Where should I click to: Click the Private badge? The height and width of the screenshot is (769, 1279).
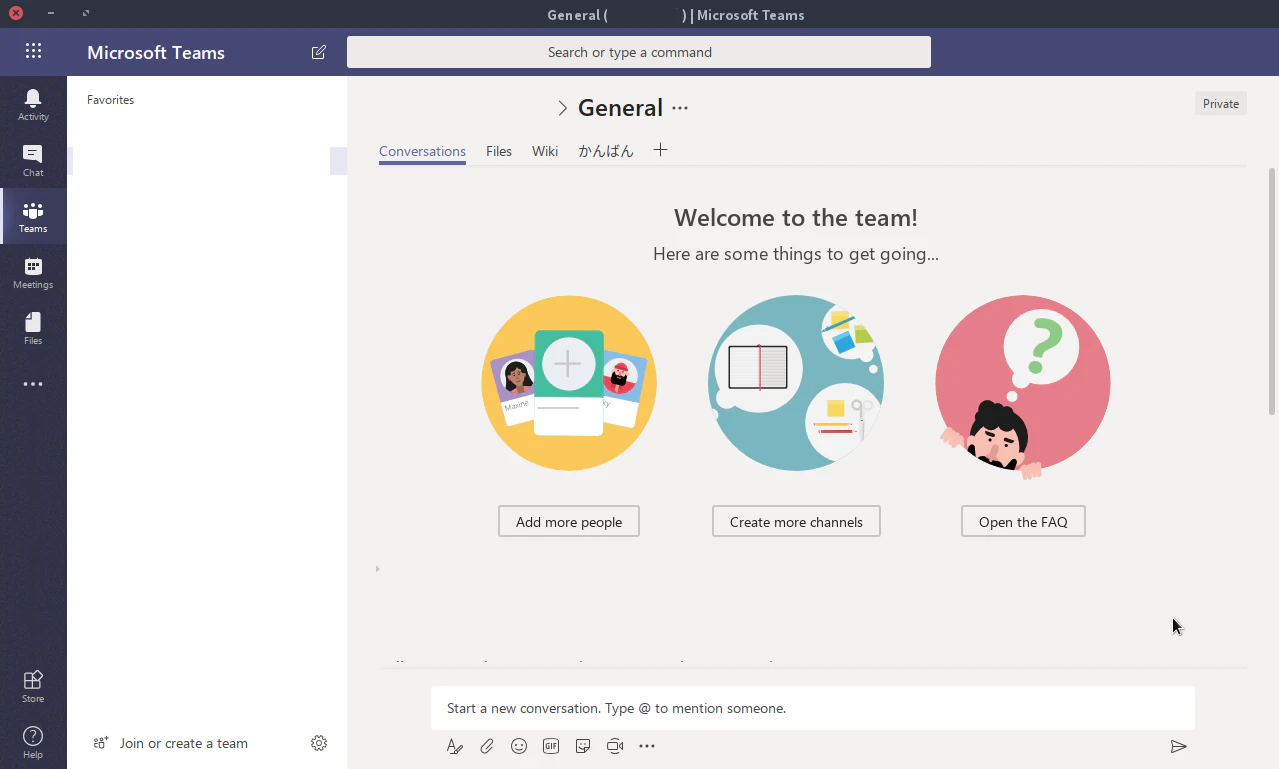coord(1221,103)
